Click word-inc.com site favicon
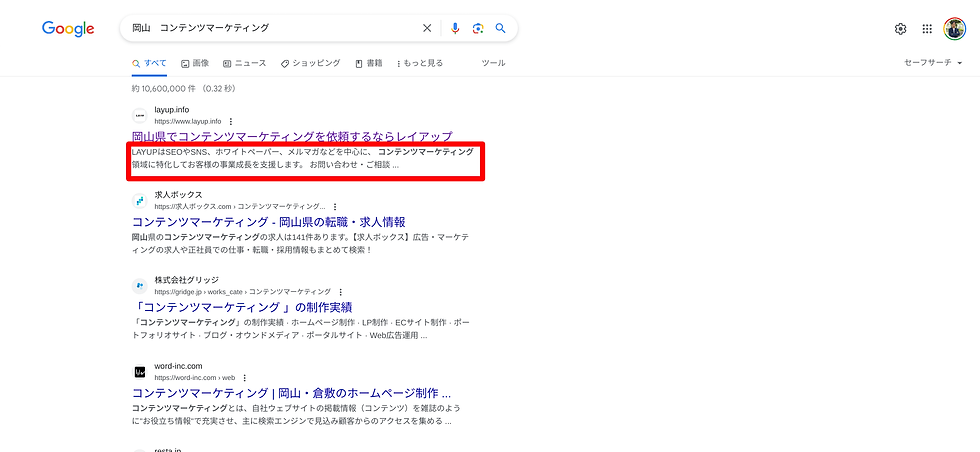The height and width of the screenshot is (452, 980). tap(139, 372)
